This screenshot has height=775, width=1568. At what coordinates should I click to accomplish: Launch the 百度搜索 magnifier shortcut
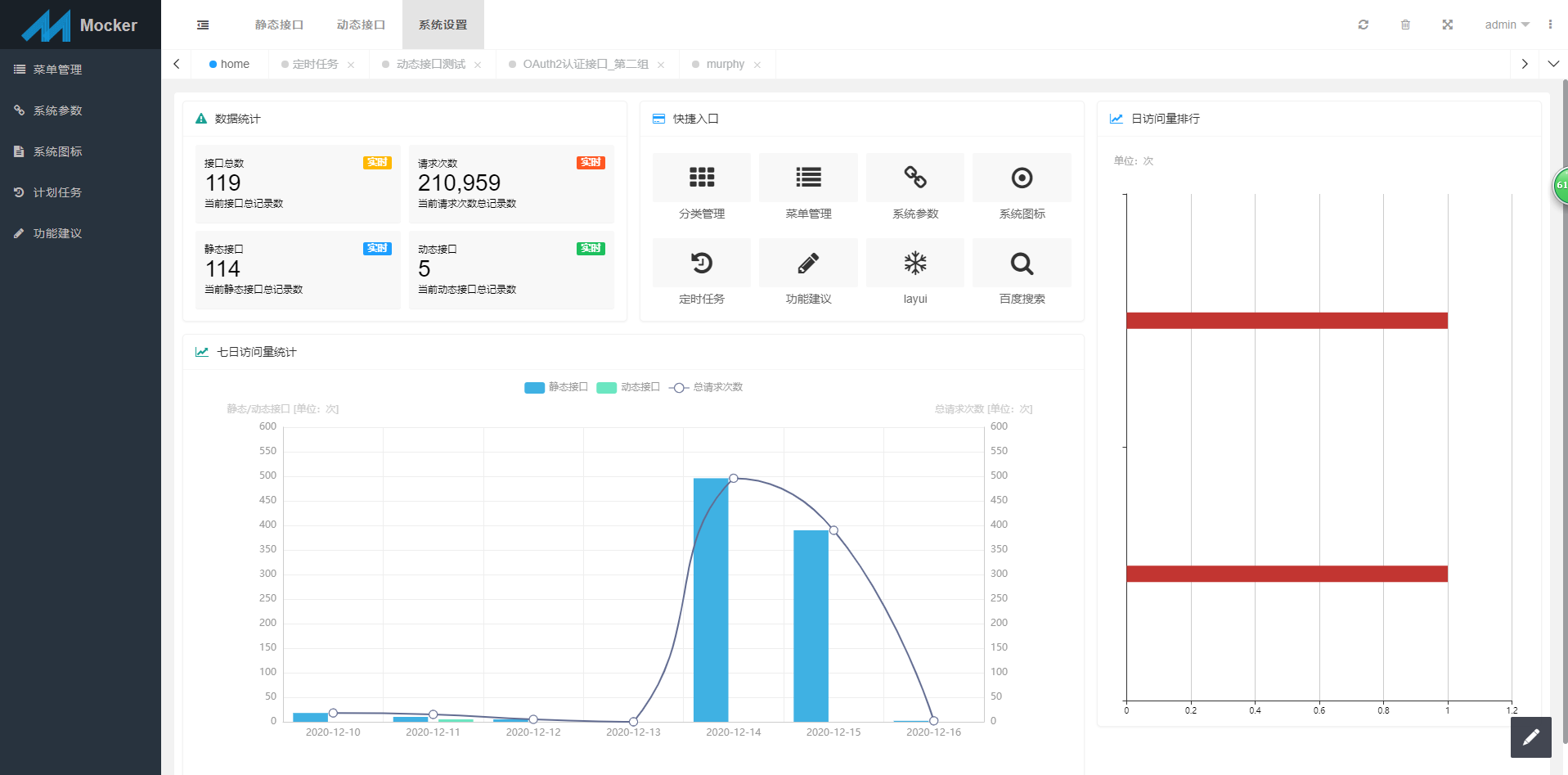coord(1022,263)
